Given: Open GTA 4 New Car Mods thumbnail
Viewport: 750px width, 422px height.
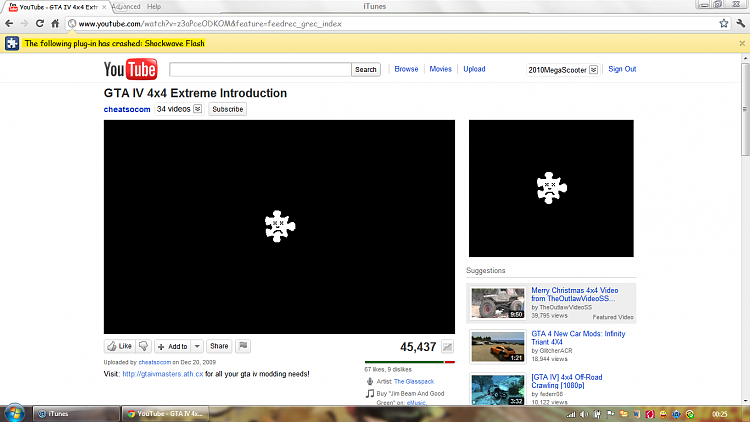Looking at the screenshot, I should tap(497, 346).
